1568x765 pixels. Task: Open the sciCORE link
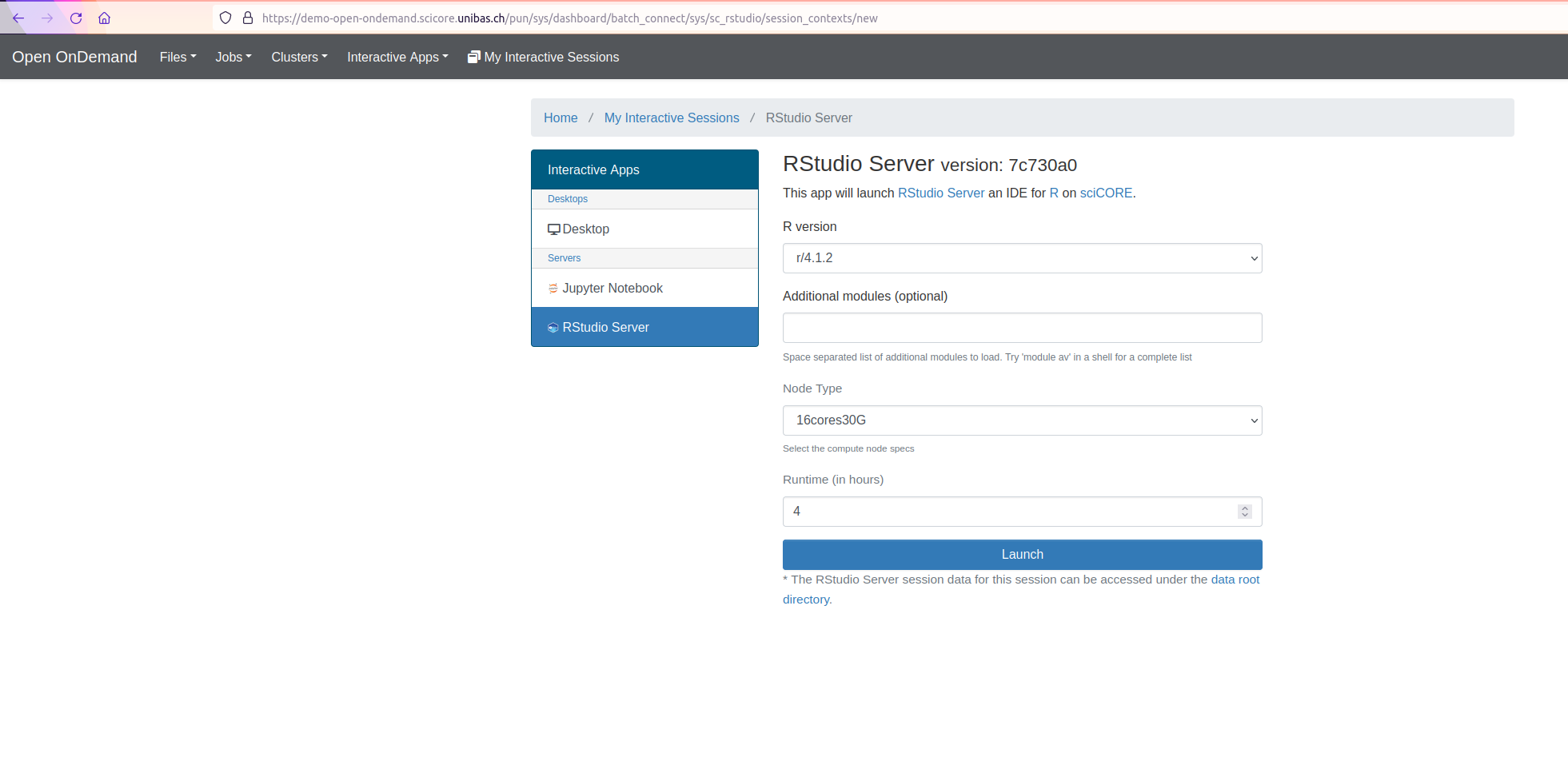point(1106,193)
